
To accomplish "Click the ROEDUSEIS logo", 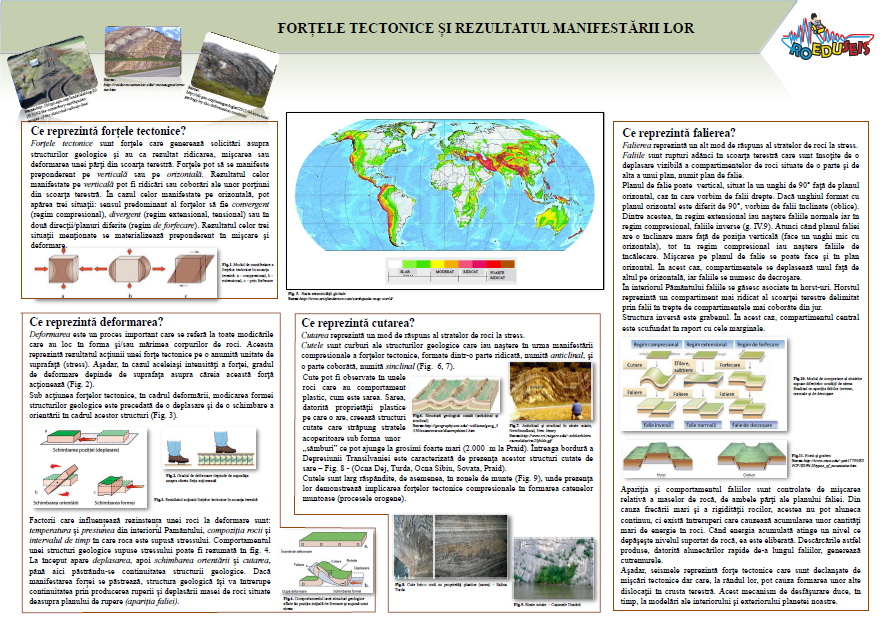I will 827,38.
